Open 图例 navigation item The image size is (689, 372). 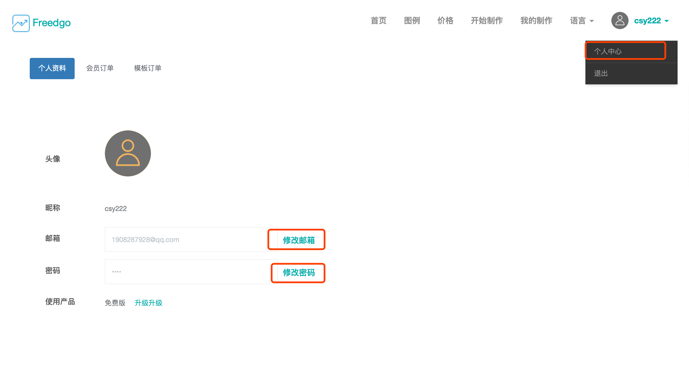(412, 21)
